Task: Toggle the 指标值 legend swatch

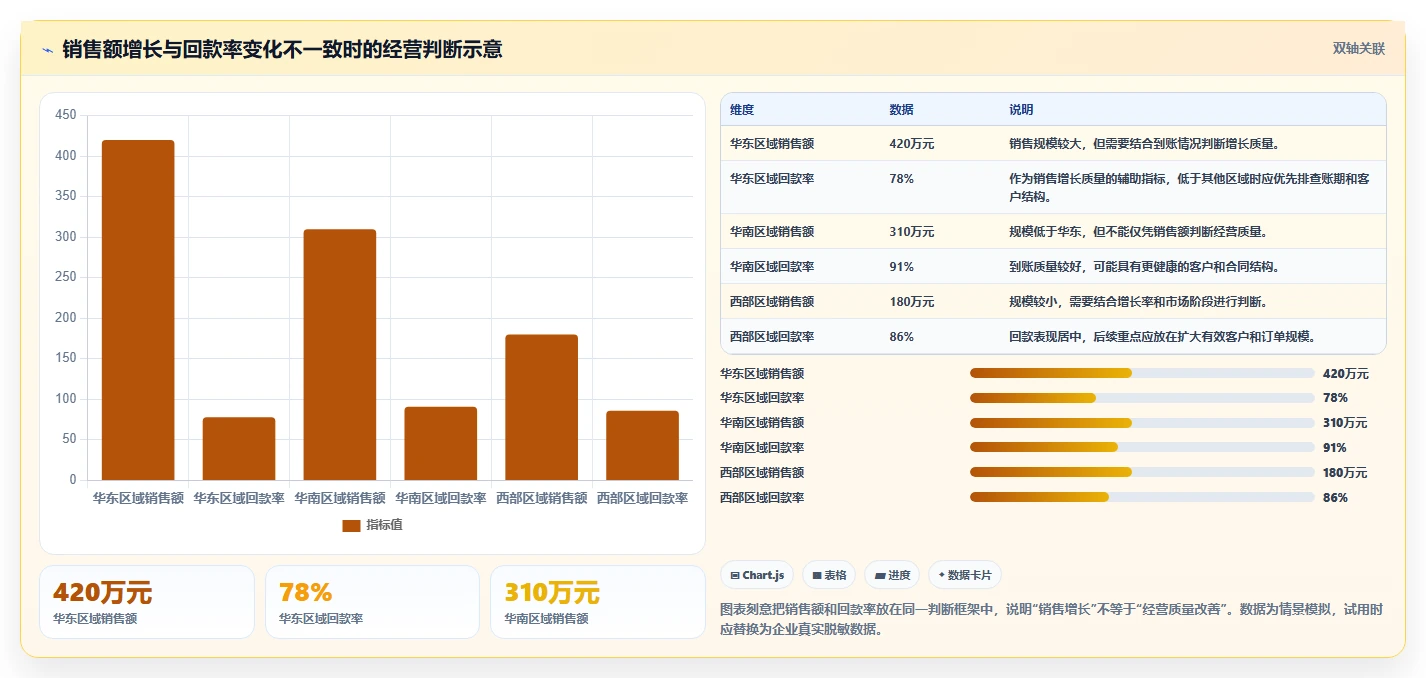Action: pyautogui.click(x=351, y=525)
